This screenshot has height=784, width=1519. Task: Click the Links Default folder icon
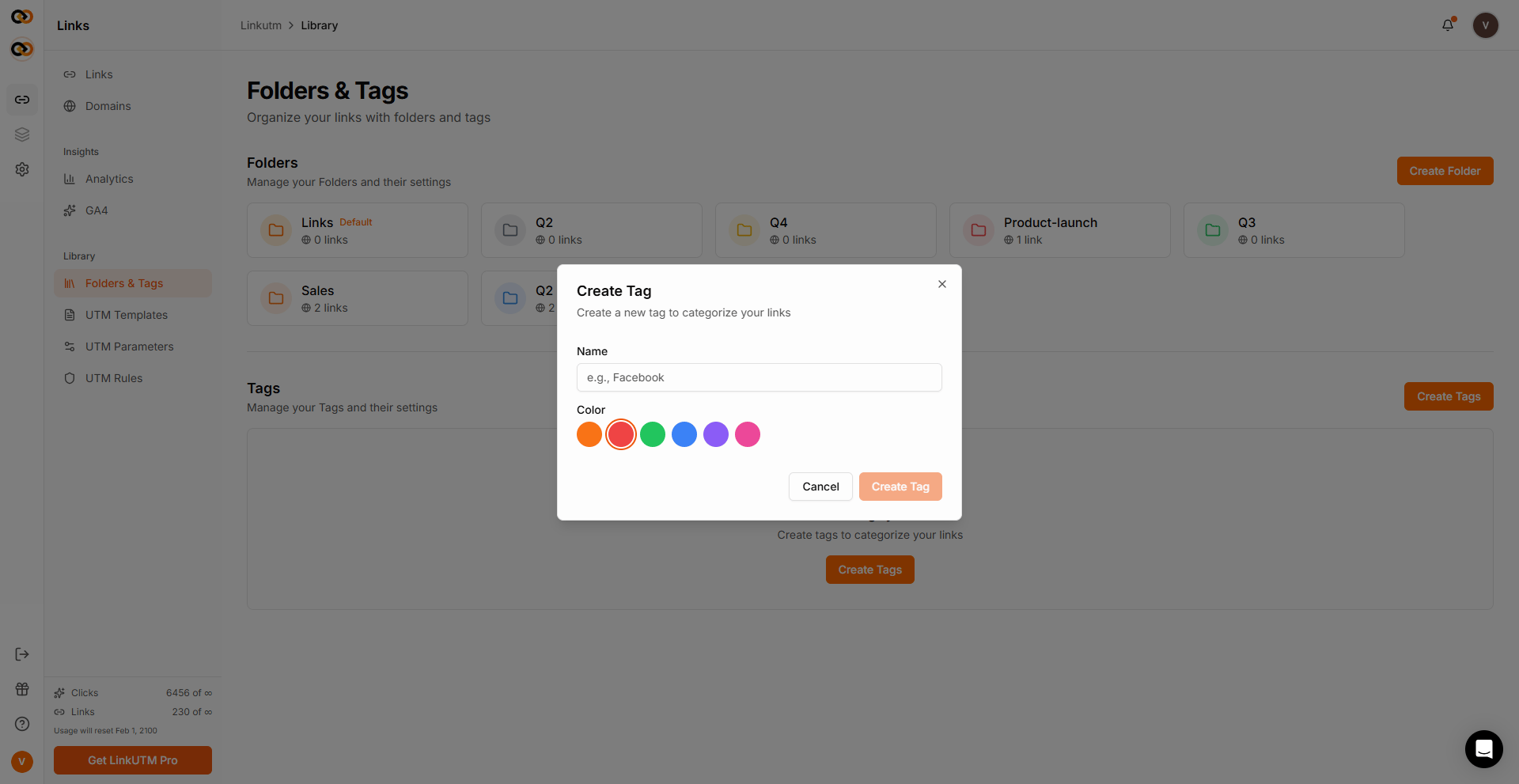pos(276,230)
